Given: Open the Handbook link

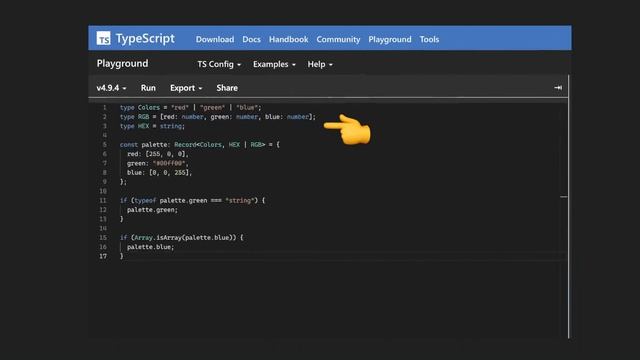Looking at the screenshot, I should point(288,39).
